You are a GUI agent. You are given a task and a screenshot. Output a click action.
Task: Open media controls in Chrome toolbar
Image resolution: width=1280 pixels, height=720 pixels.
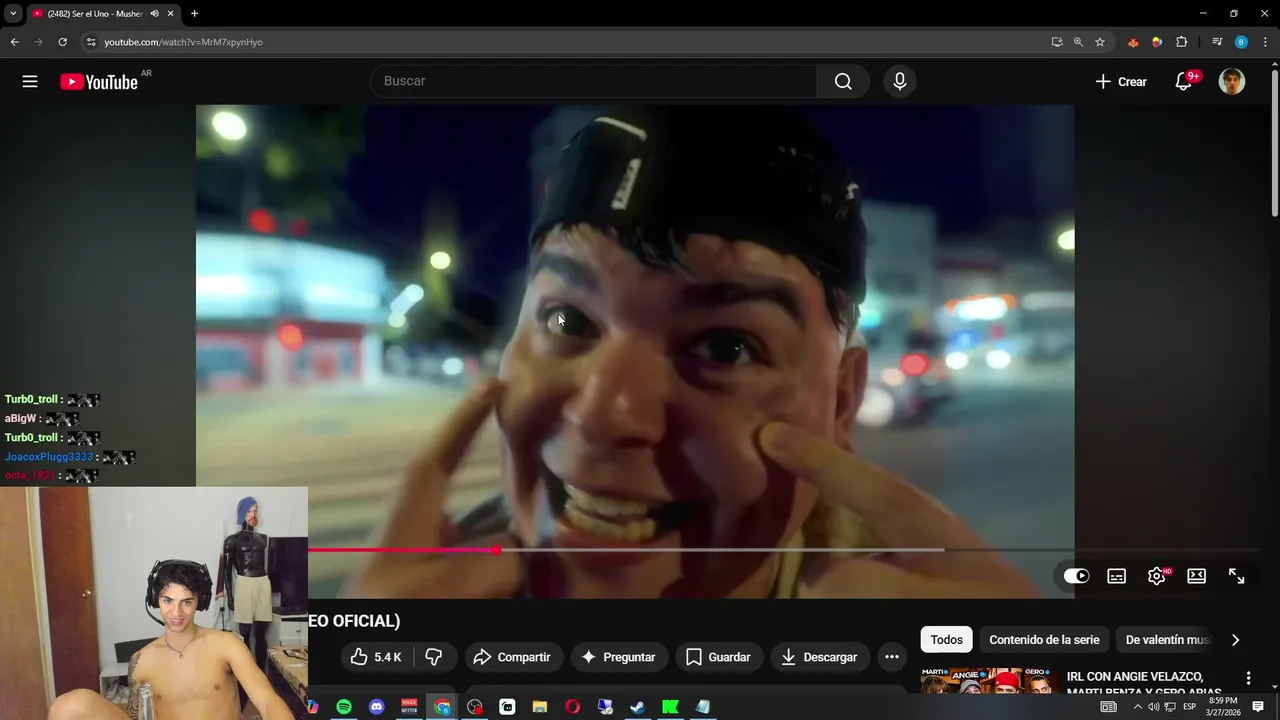[x=1217, y=42]
